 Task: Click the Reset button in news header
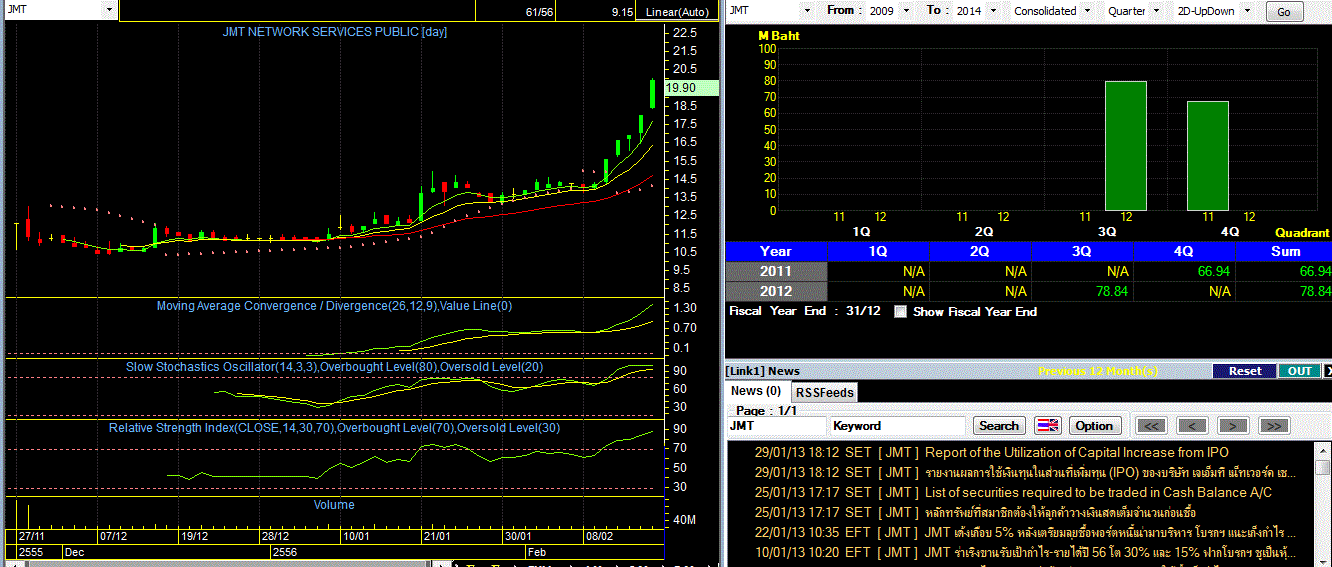1245,371
